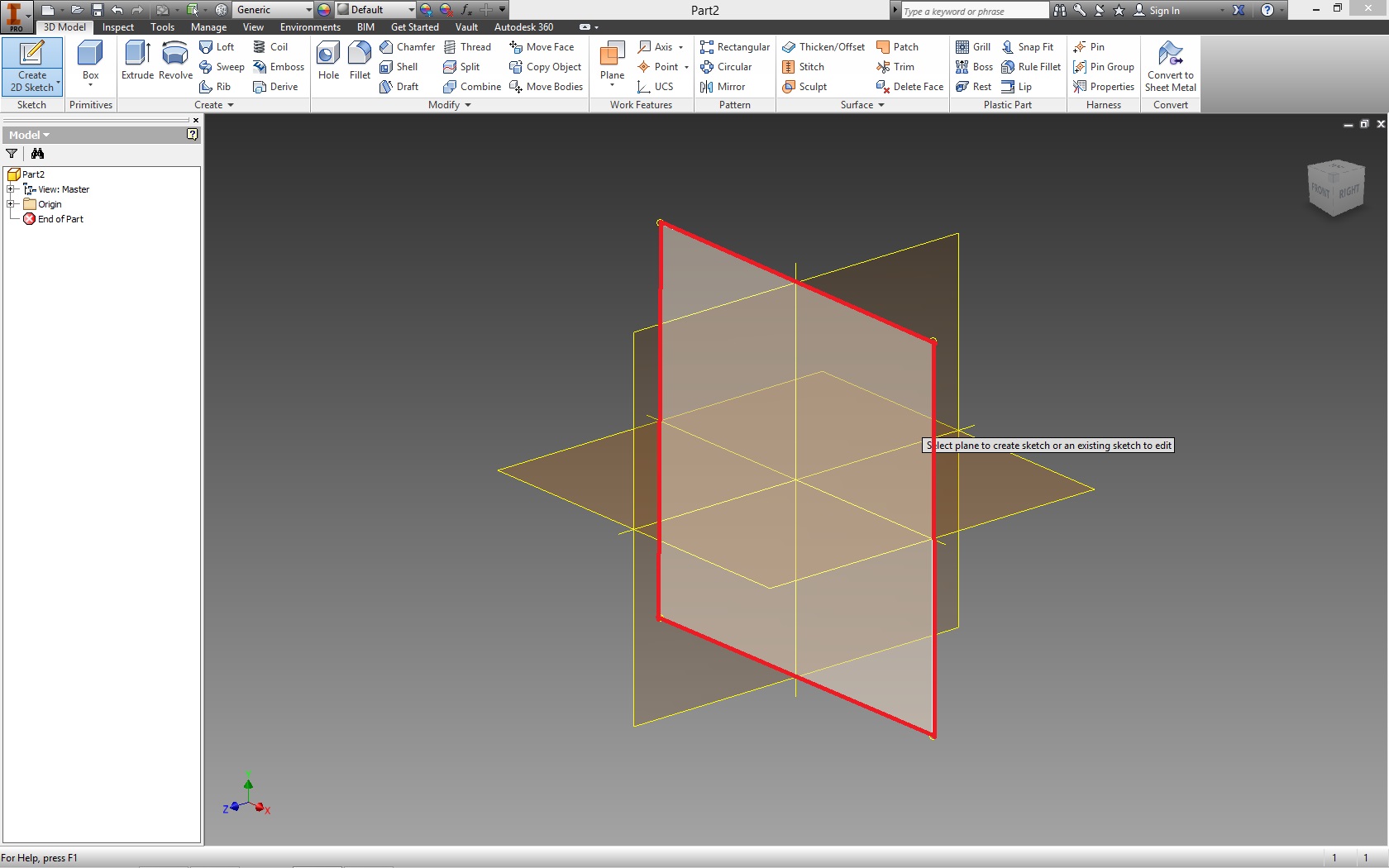The image size is (1389, 868).
Task: Switch to the Inspect ribbon tab
Action: (117, 27)
